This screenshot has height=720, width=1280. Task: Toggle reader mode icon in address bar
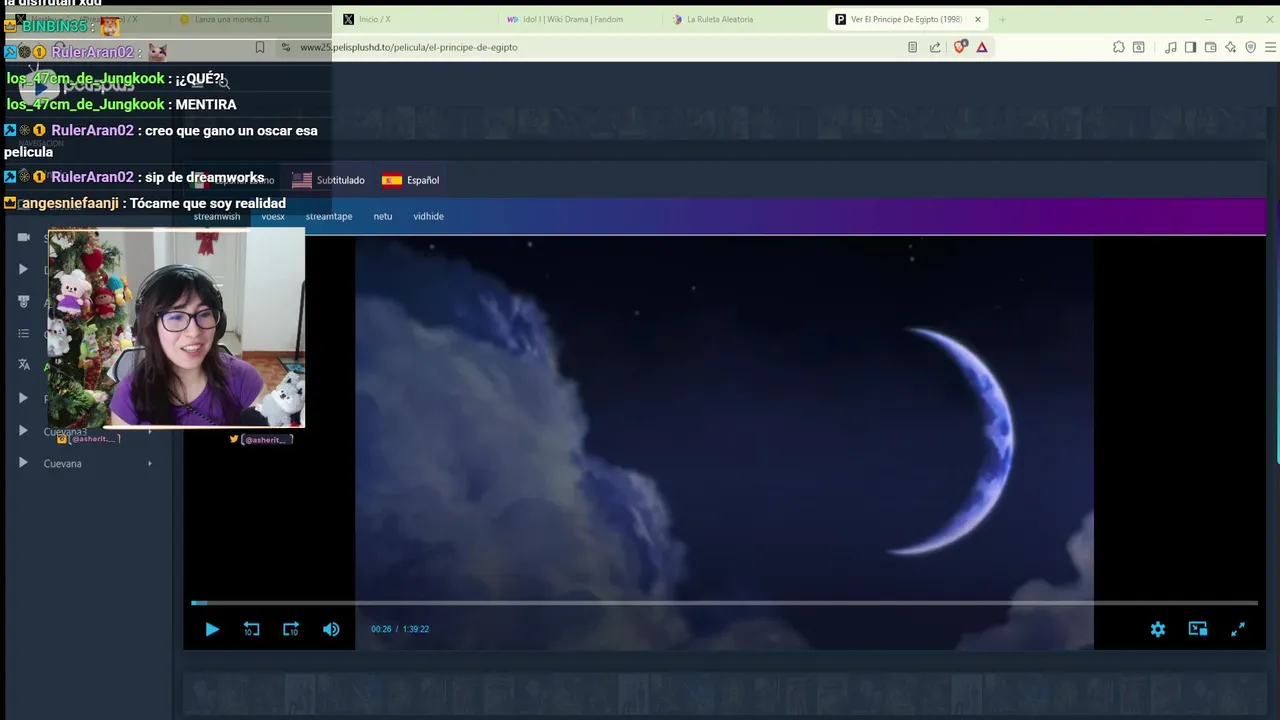912,47
